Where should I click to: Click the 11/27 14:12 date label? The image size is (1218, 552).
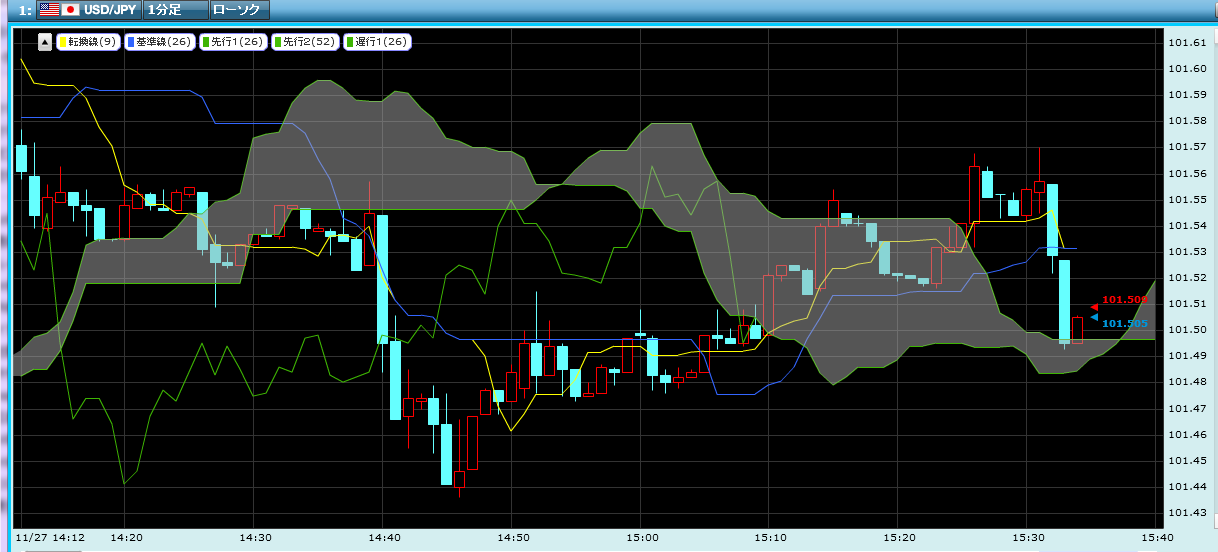(50, 537)
